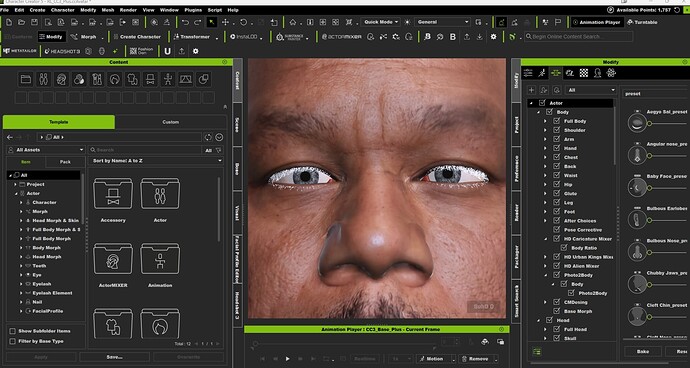Expand the Leg tree node
Image resolution: width=690 pixels, height=368 pixels.
(x=545, y=202)
